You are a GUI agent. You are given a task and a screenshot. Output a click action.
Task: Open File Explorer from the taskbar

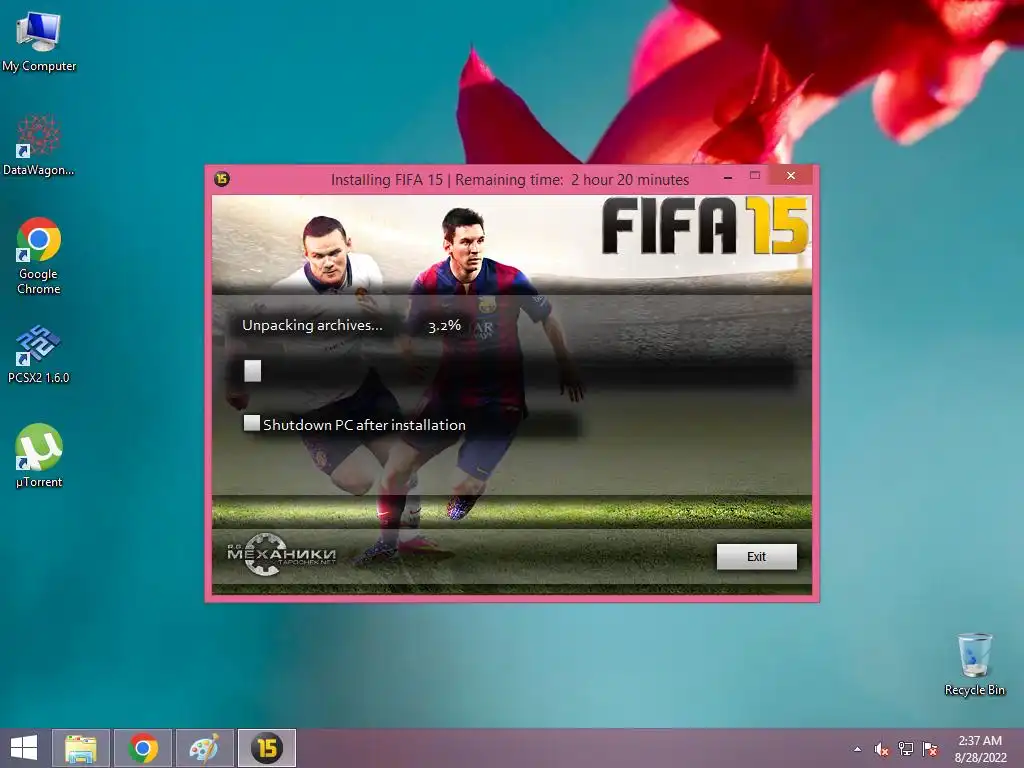pos(80,748)
